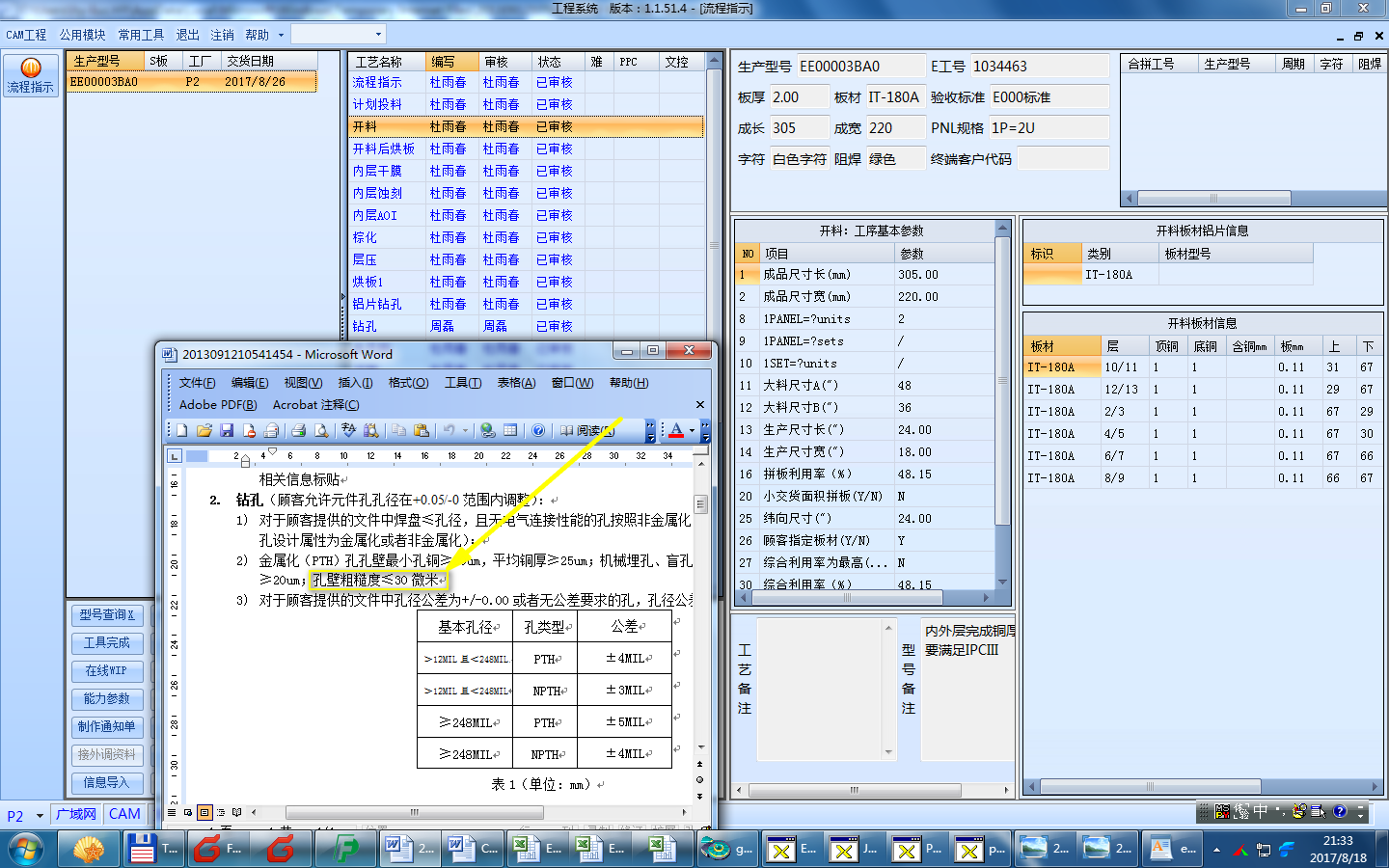Click the 终端客户代码 empty field
This screenshot has height=868, width=1389.
point(1062,159)
